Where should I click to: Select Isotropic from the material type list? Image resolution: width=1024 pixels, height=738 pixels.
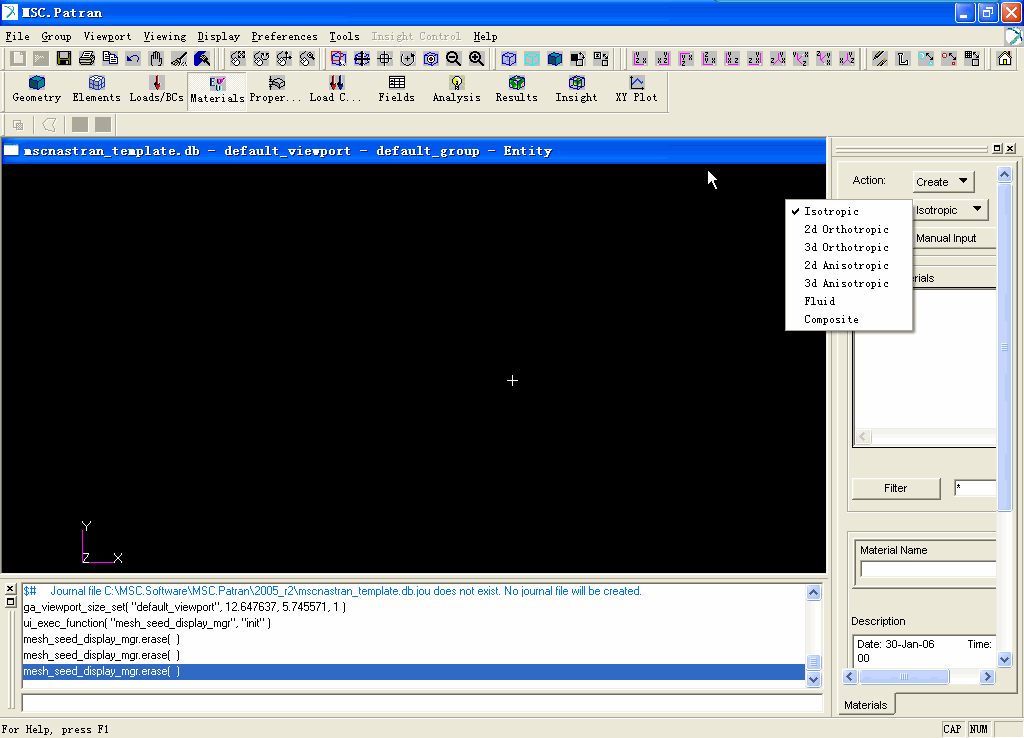(848, 212)
